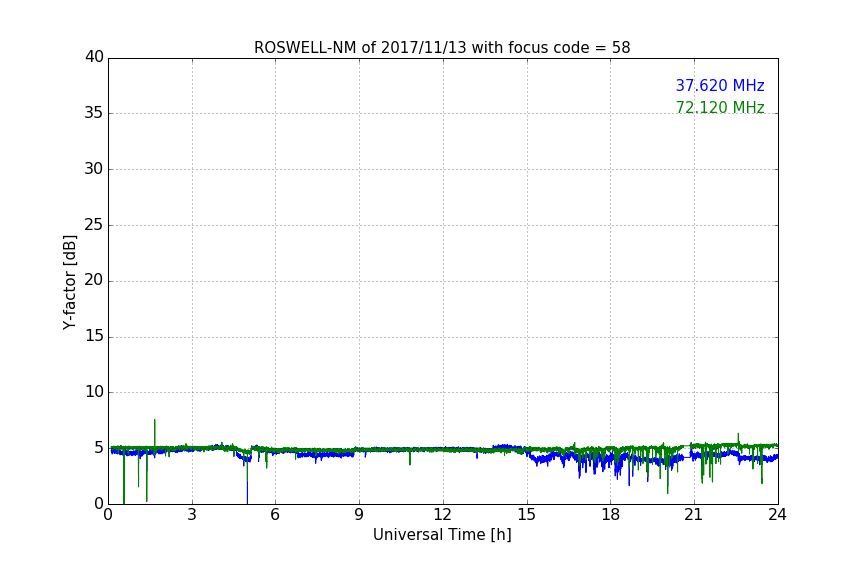Click the Universal Time [h] axis label
864x576 pixels.
pos(442,534)
